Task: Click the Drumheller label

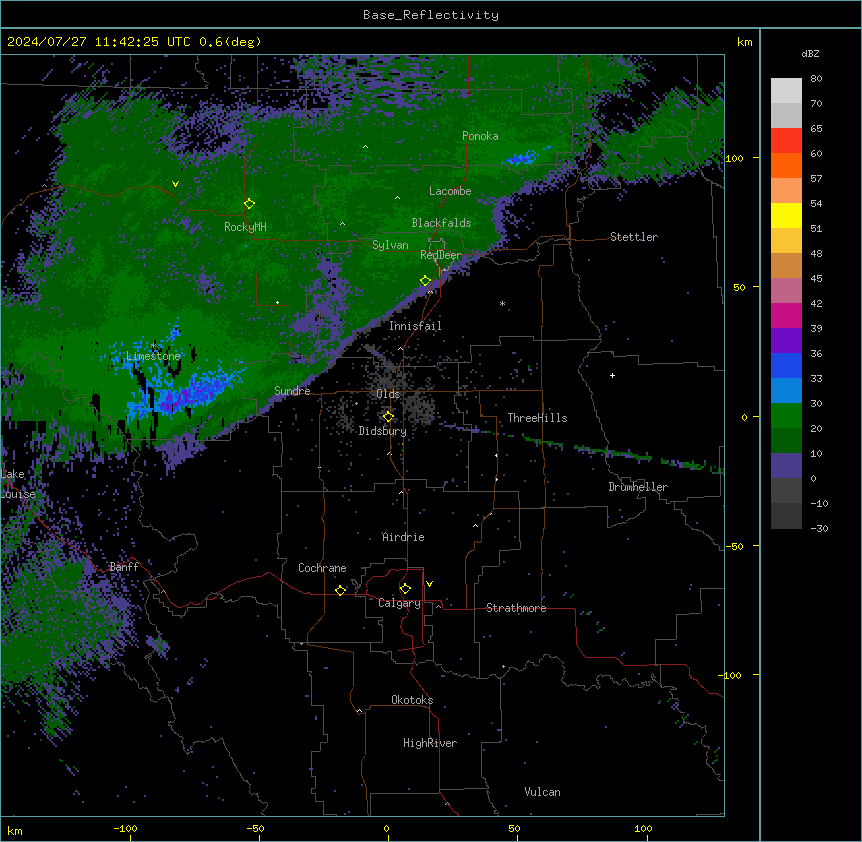Action: [x=638, y=487]
